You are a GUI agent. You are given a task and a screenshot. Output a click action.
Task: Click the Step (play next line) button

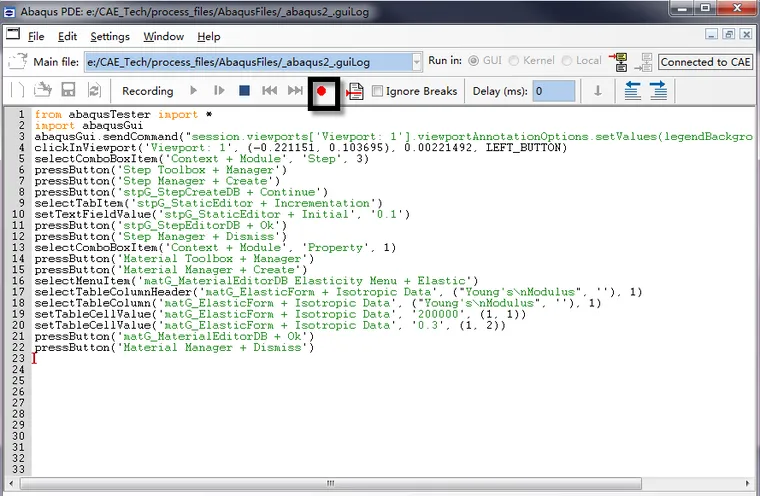pos(219,91)
